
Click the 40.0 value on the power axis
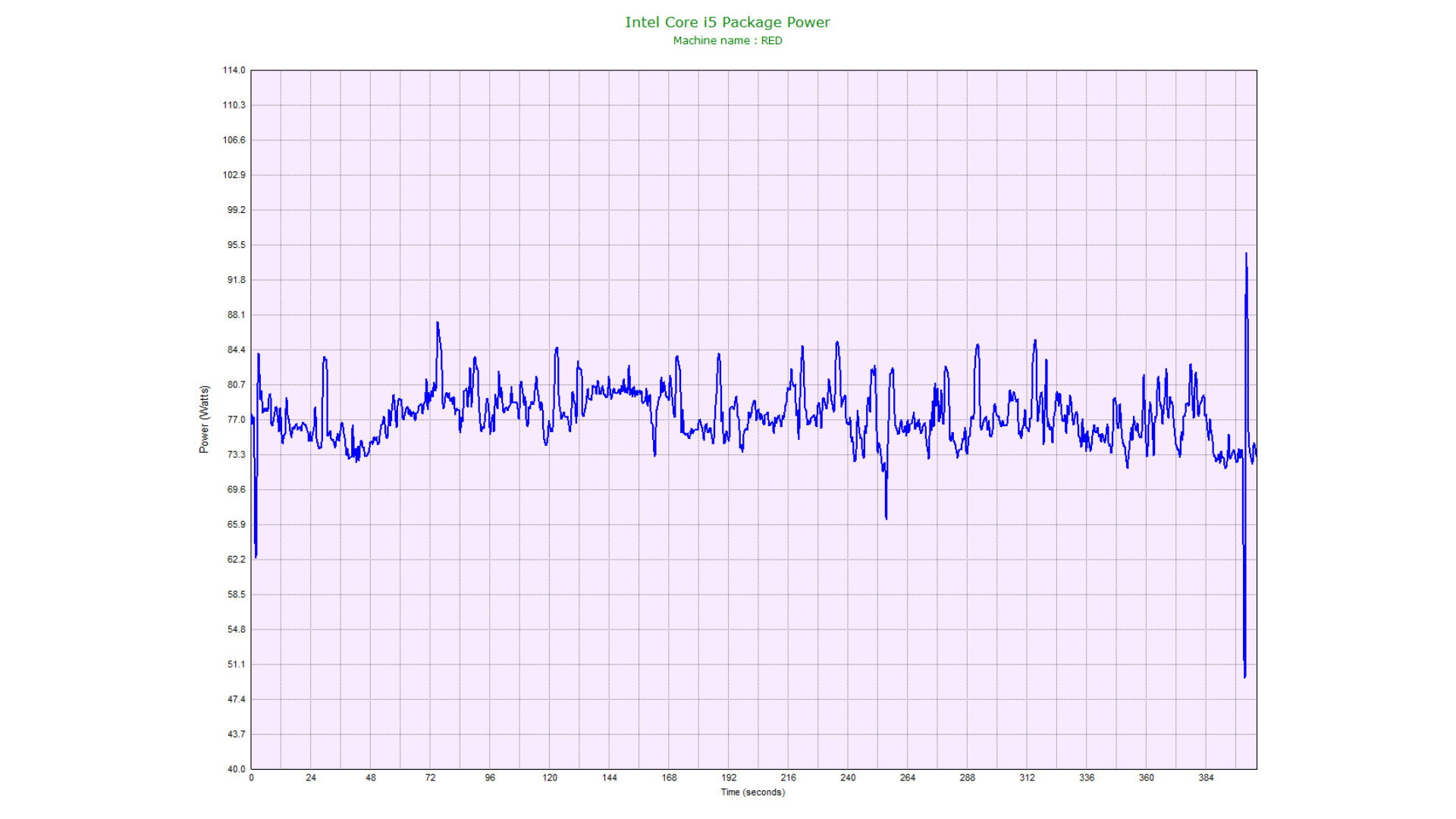tap(237, 769)
